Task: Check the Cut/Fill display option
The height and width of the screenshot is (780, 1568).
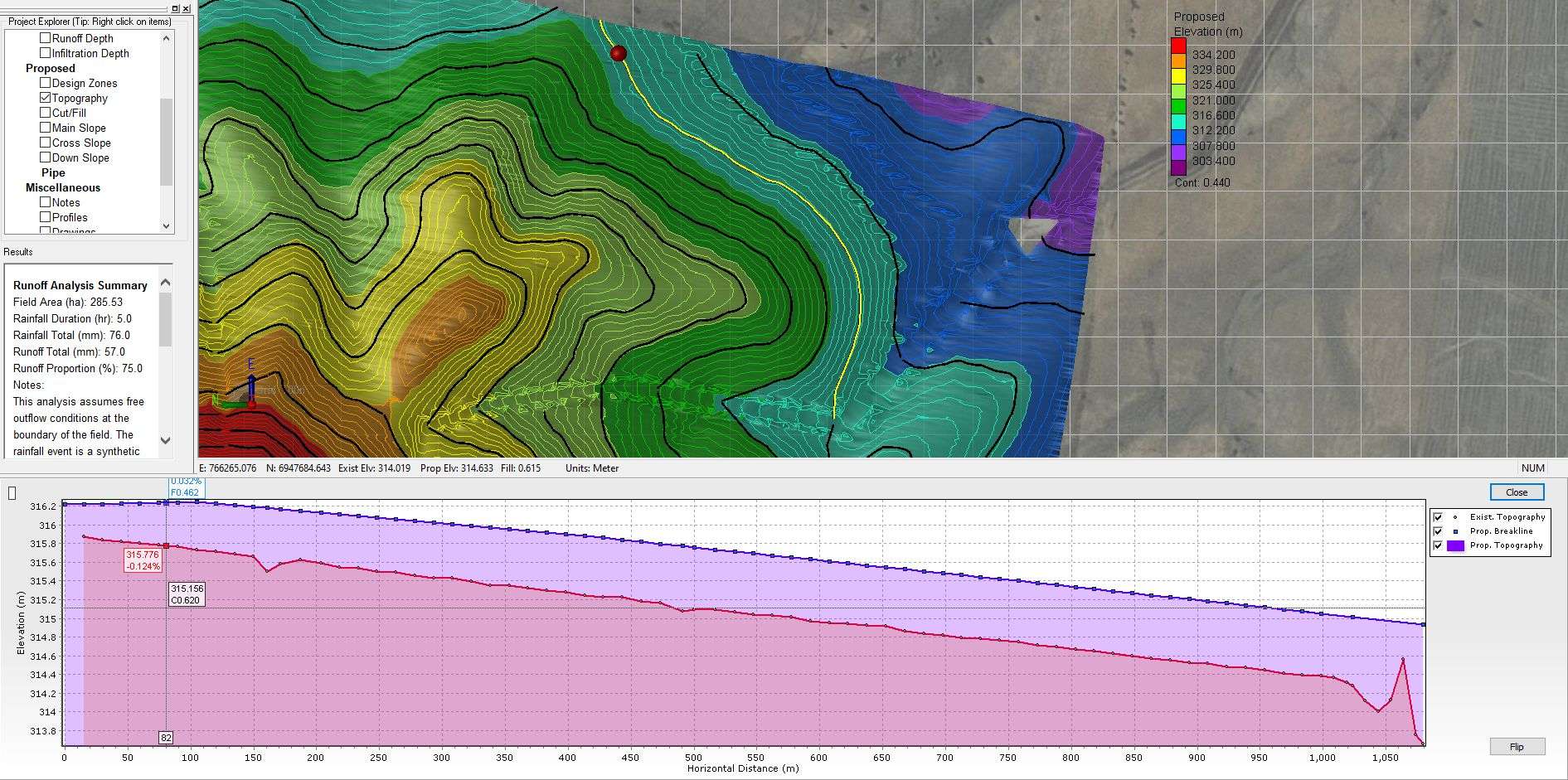Action: coord(46,113)
